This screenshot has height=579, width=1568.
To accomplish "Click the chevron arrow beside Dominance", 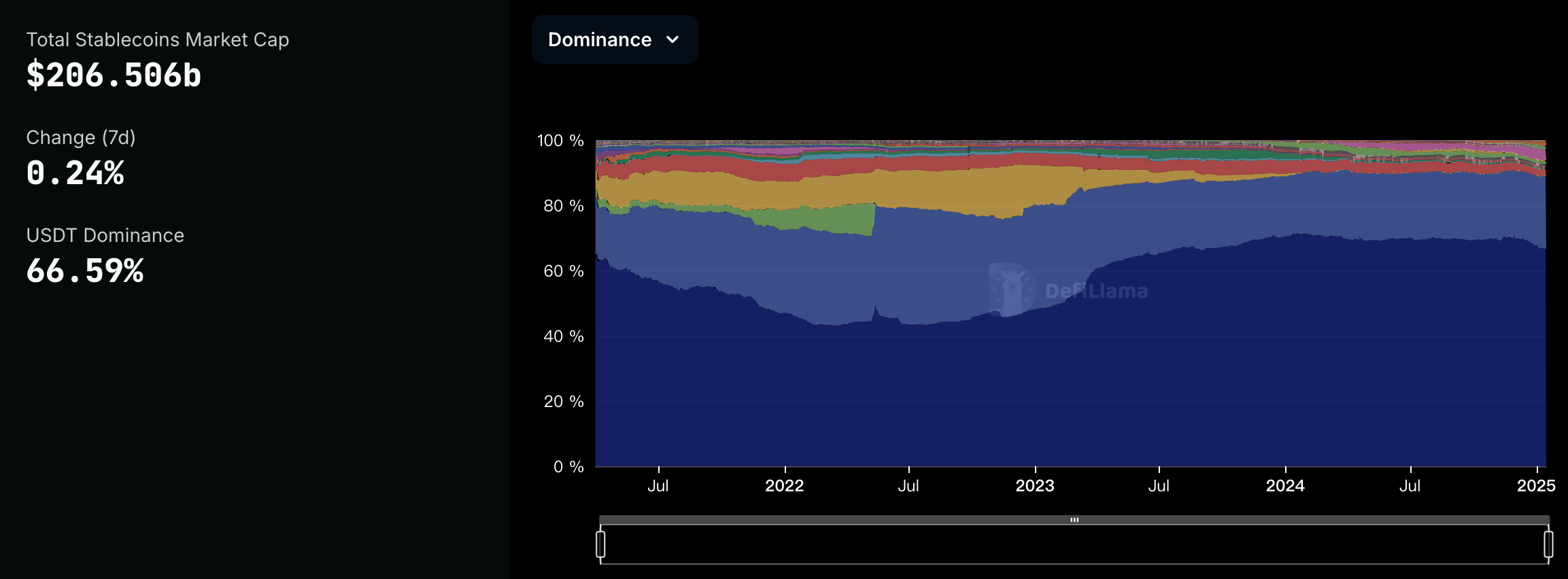I will click(672, 40).
